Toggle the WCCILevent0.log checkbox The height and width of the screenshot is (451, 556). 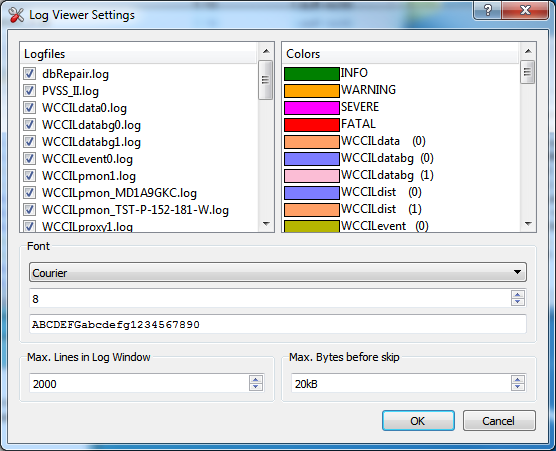[29, 158]
